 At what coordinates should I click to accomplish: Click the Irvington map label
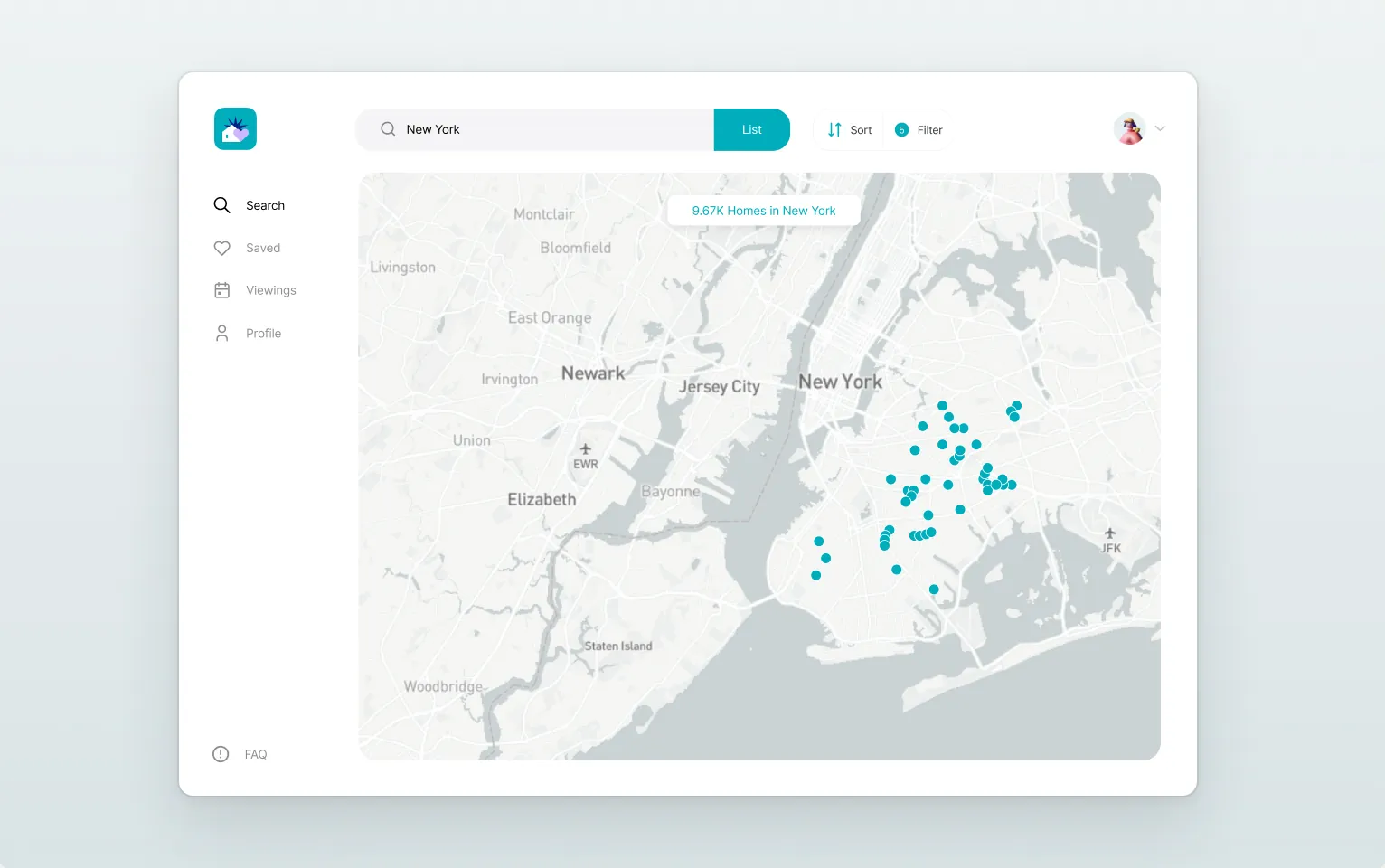pos(510,380)
